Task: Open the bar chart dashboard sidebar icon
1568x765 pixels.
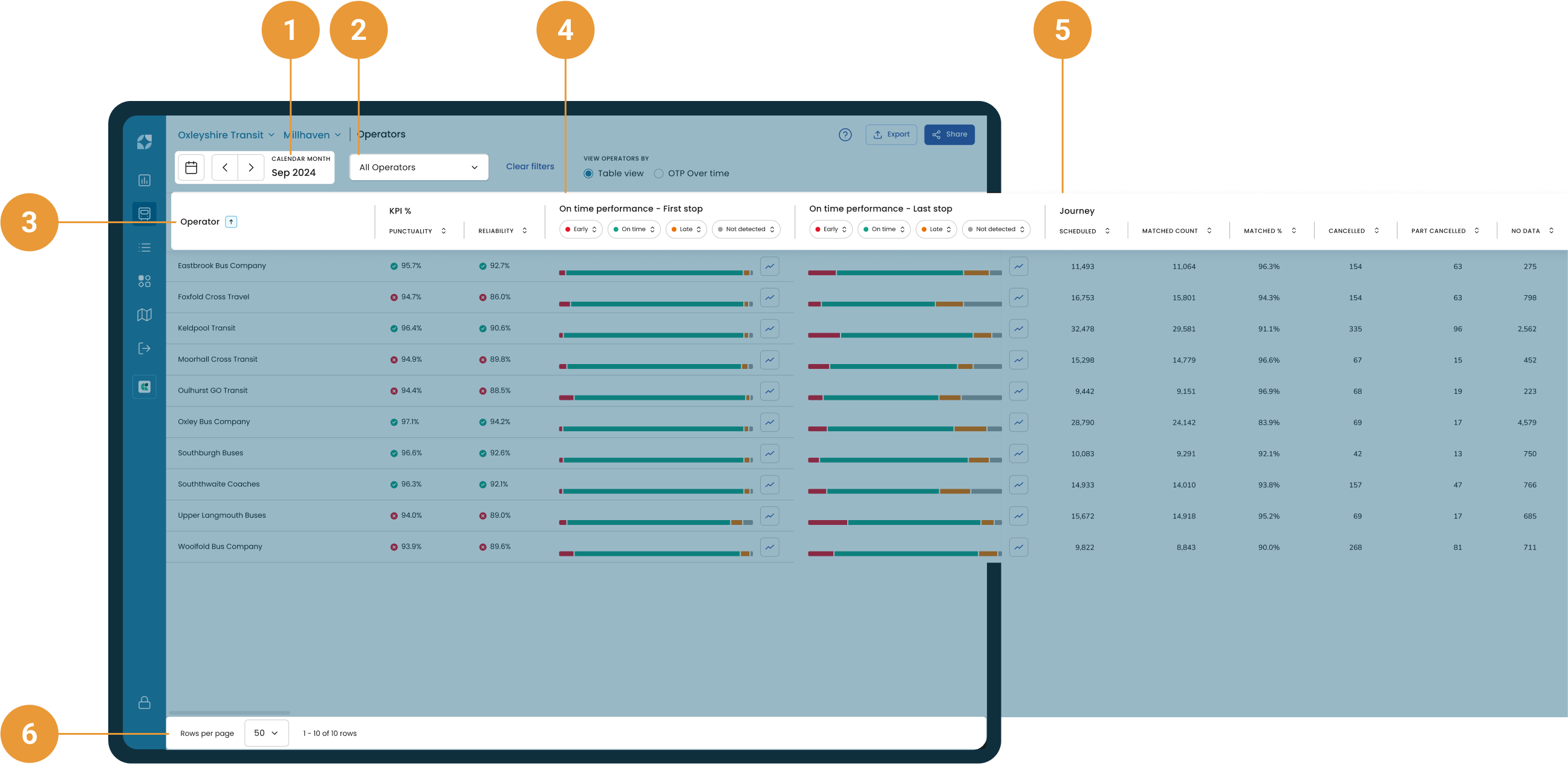Action: (x=145, y=180)
